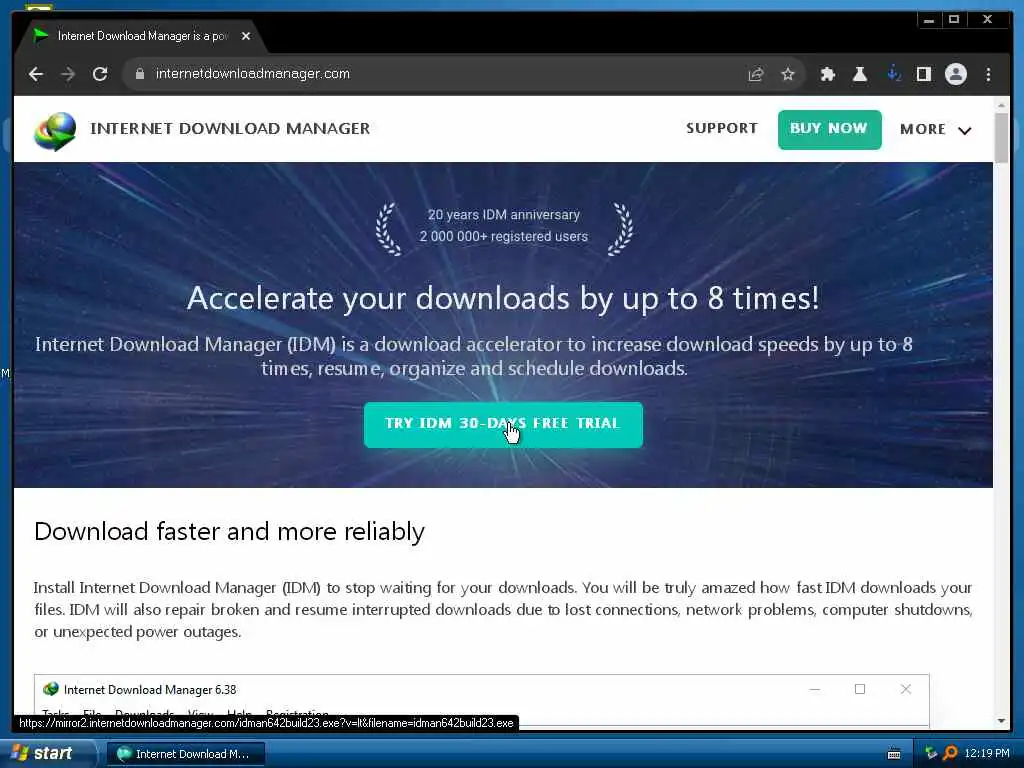This screenshot has height=768, width=1024.
Task: Open the downloads arrow icon in toolbar
Action: click(893, 74)
